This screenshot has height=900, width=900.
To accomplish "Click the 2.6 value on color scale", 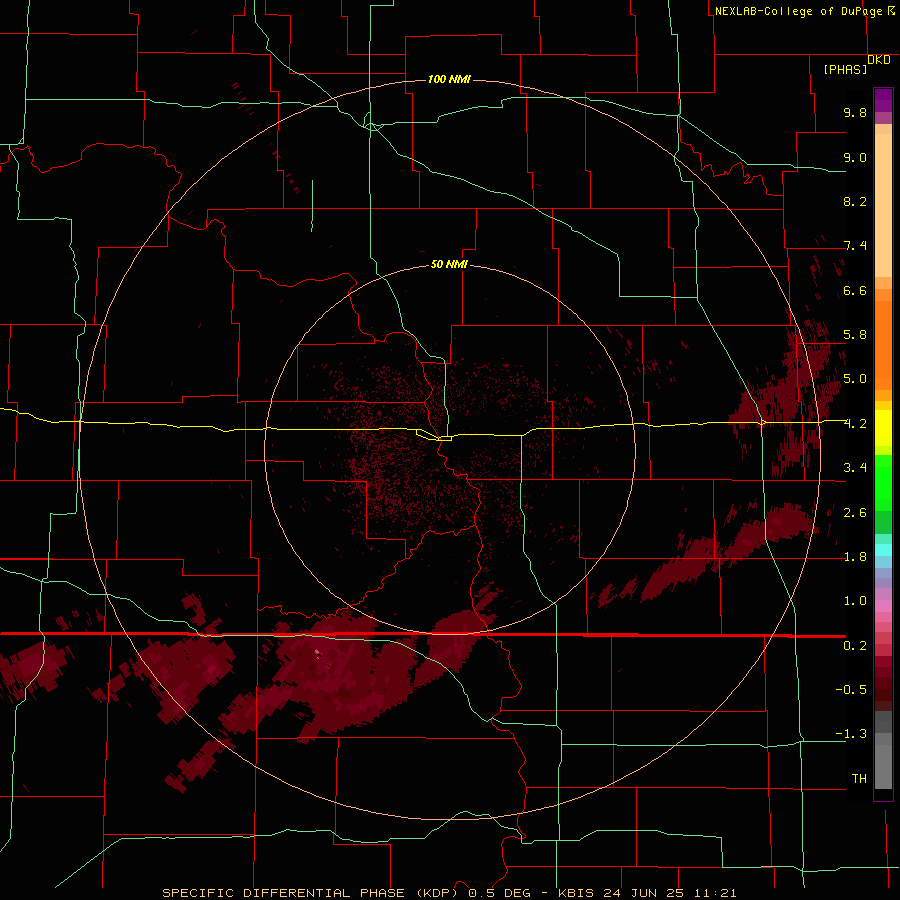I will [x=855, y=513].
